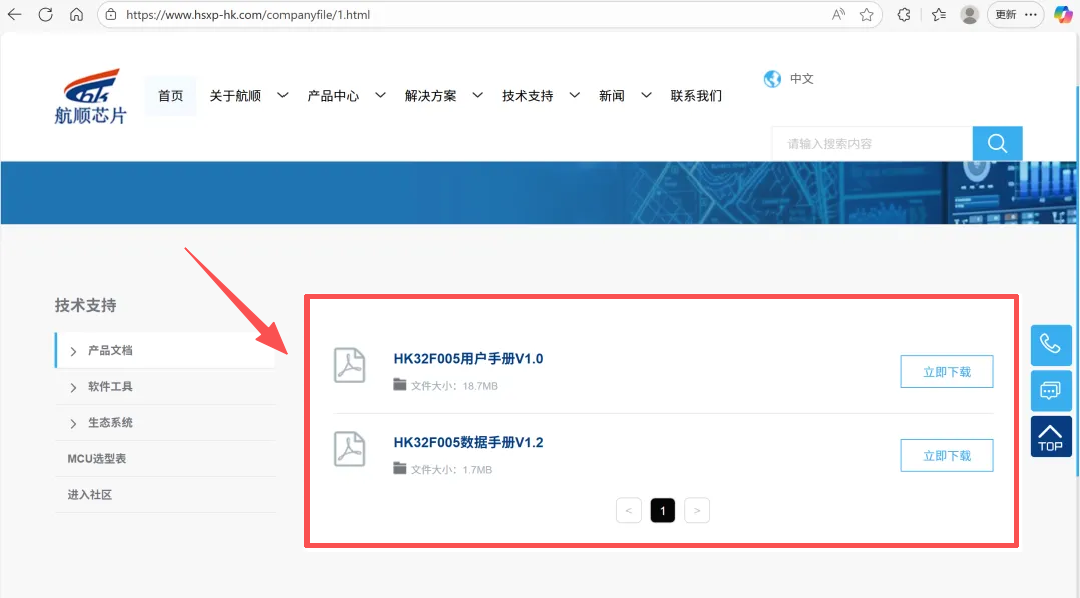
Task: Click the PDF icon beside HK32F005数据手册V1.2
Action: coord(348,449)
